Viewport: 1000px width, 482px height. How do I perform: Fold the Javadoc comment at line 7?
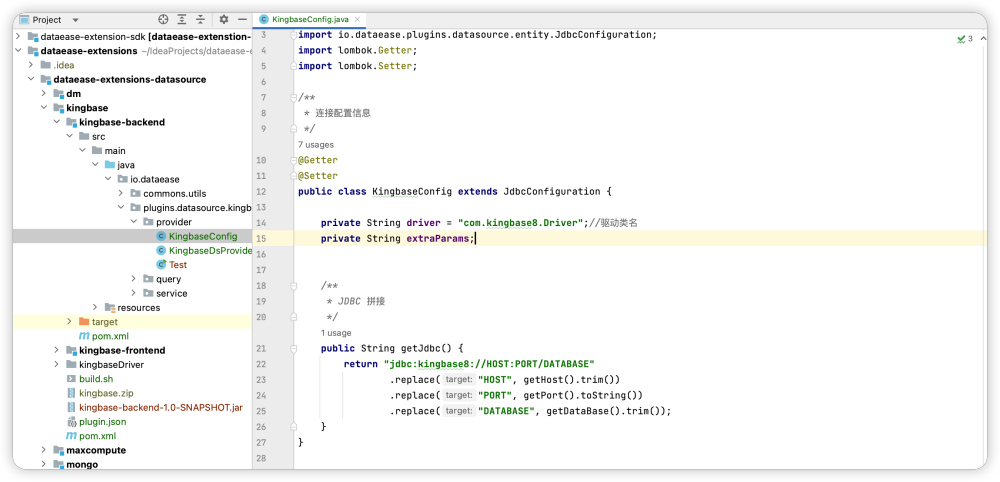click(293, 98)
